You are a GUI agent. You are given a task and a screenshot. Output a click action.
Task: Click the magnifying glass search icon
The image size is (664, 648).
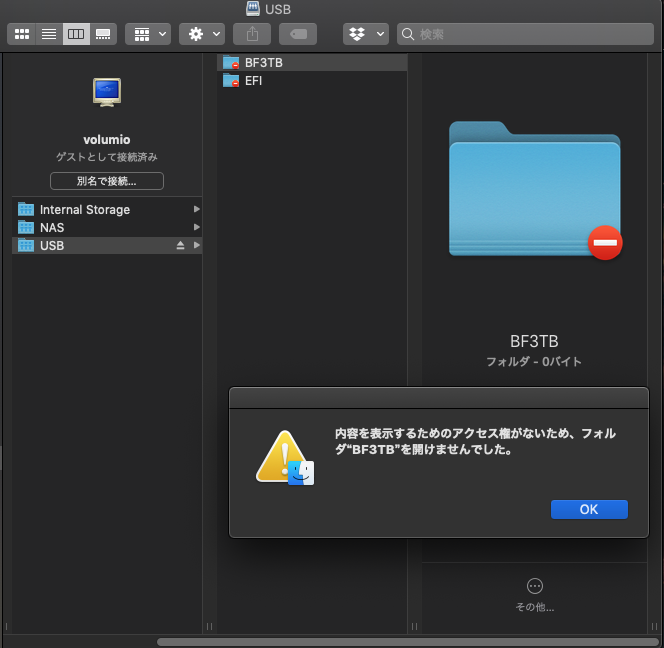[x=408, y=34]
